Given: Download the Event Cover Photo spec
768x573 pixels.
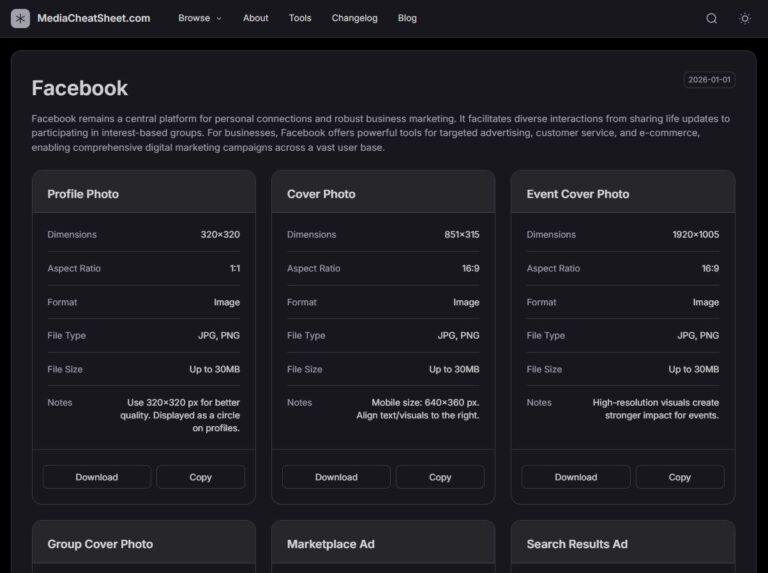Looking at the screenshot, I should (576, 477).
